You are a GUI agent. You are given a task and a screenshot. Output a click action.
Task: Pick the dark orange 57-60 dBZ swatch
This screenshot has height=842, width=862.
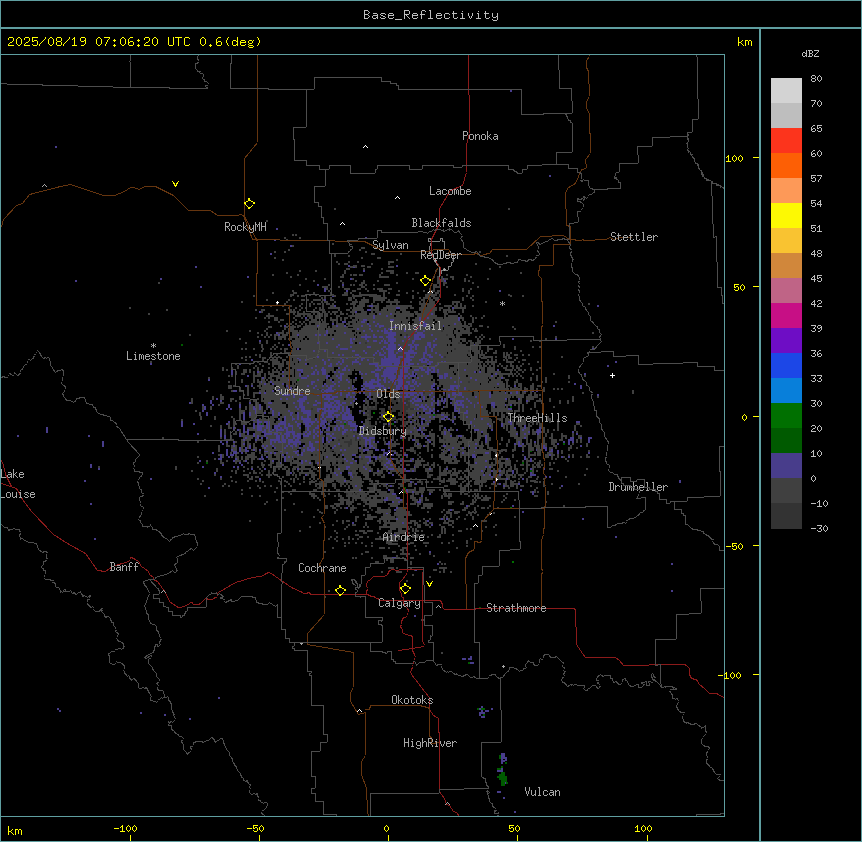click(x=786, y=165)
